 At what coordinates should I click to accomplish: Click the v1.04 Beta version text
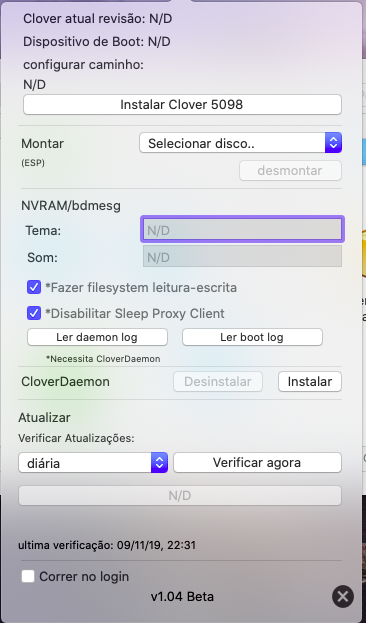182,596
